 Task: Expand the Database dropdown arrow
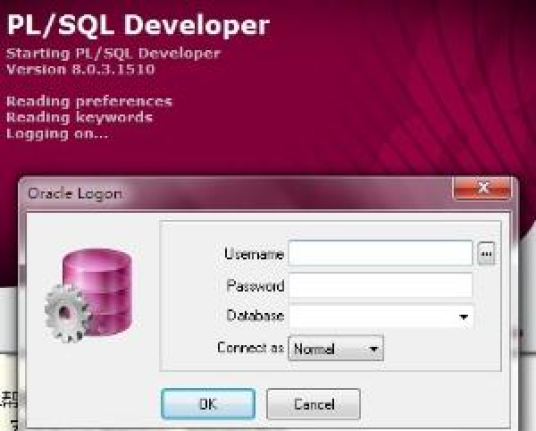(464, 317)
